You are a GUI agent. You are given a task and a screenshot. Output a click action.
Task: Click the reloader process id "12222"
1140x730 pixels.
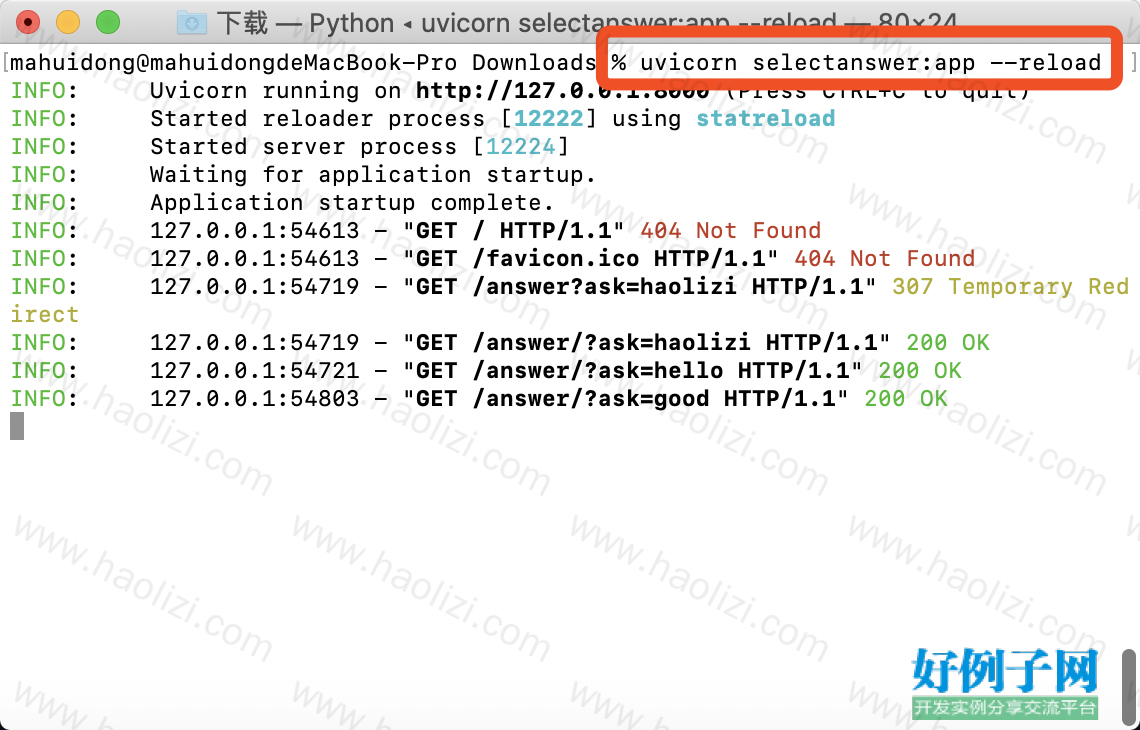tap(549, 119)
